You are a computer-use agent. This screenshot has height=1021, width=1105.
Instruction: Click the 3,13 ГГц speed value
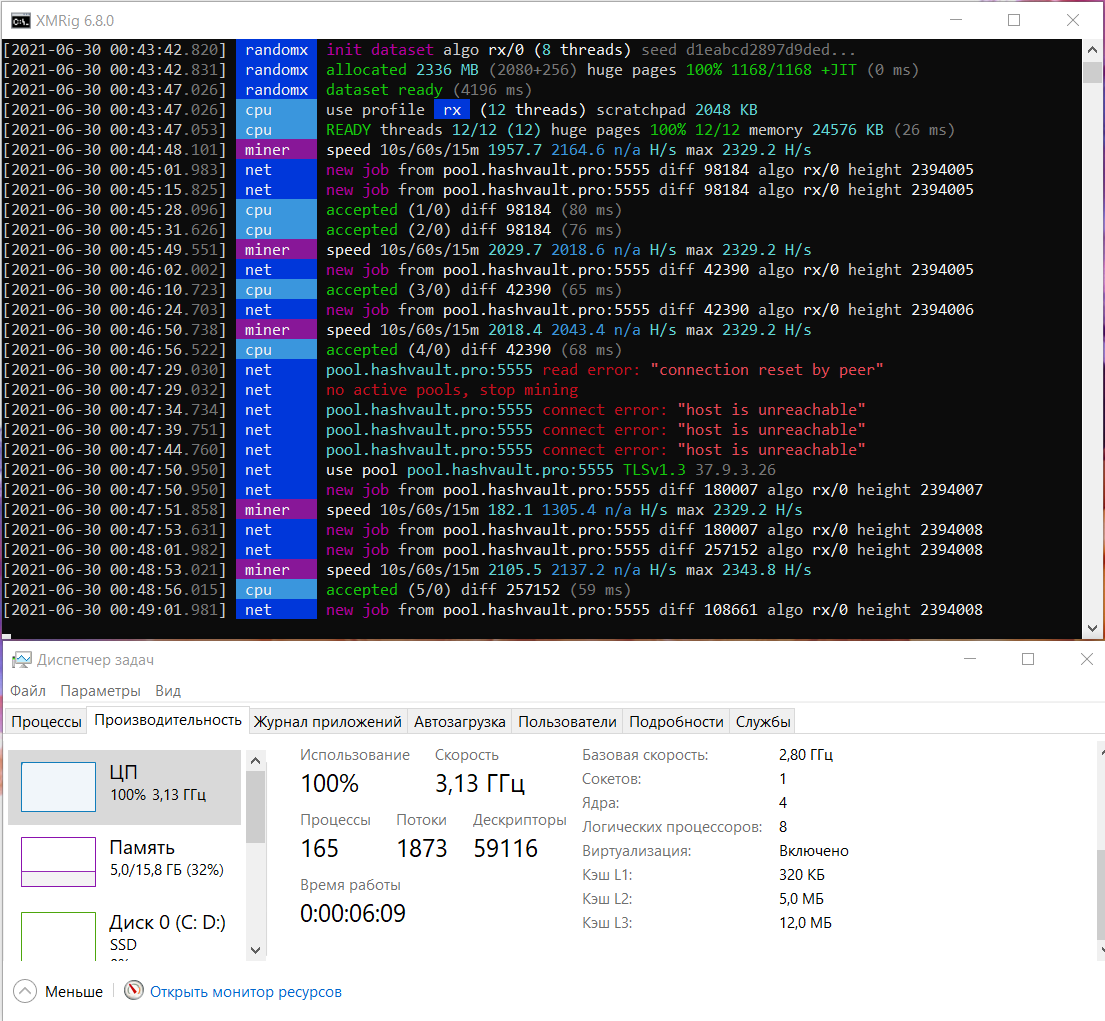point(479,783)
